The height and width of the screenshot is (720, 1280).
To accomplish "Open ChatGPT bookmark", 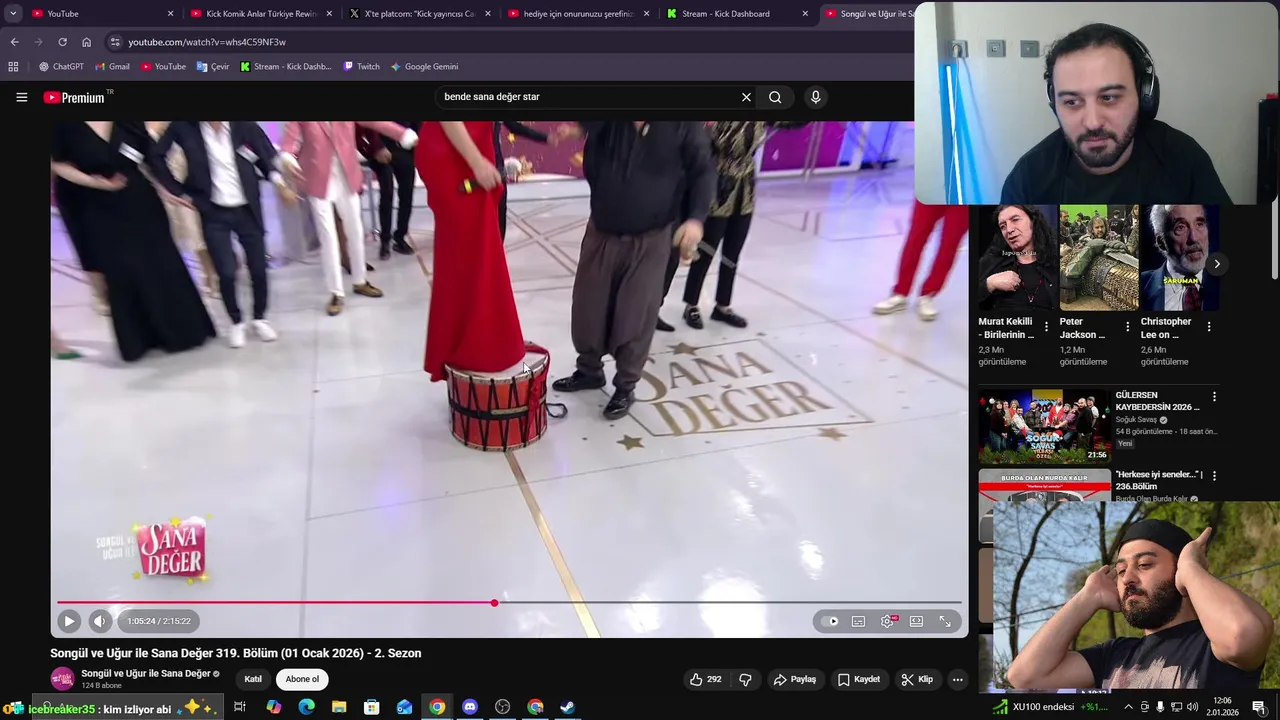I will [x=61, y=66].
